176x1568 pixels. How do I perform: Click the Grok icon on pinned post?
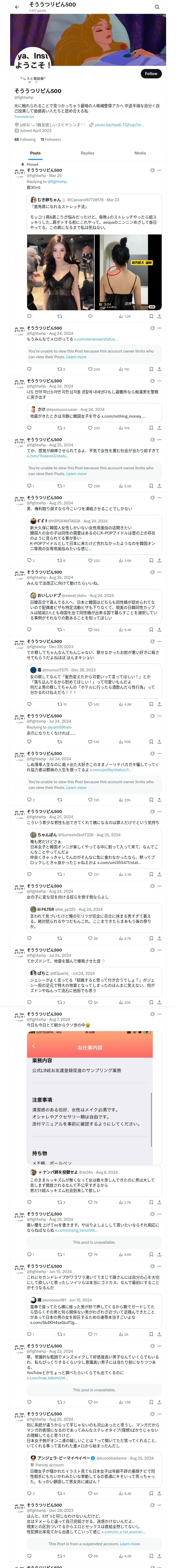point(152,170)
